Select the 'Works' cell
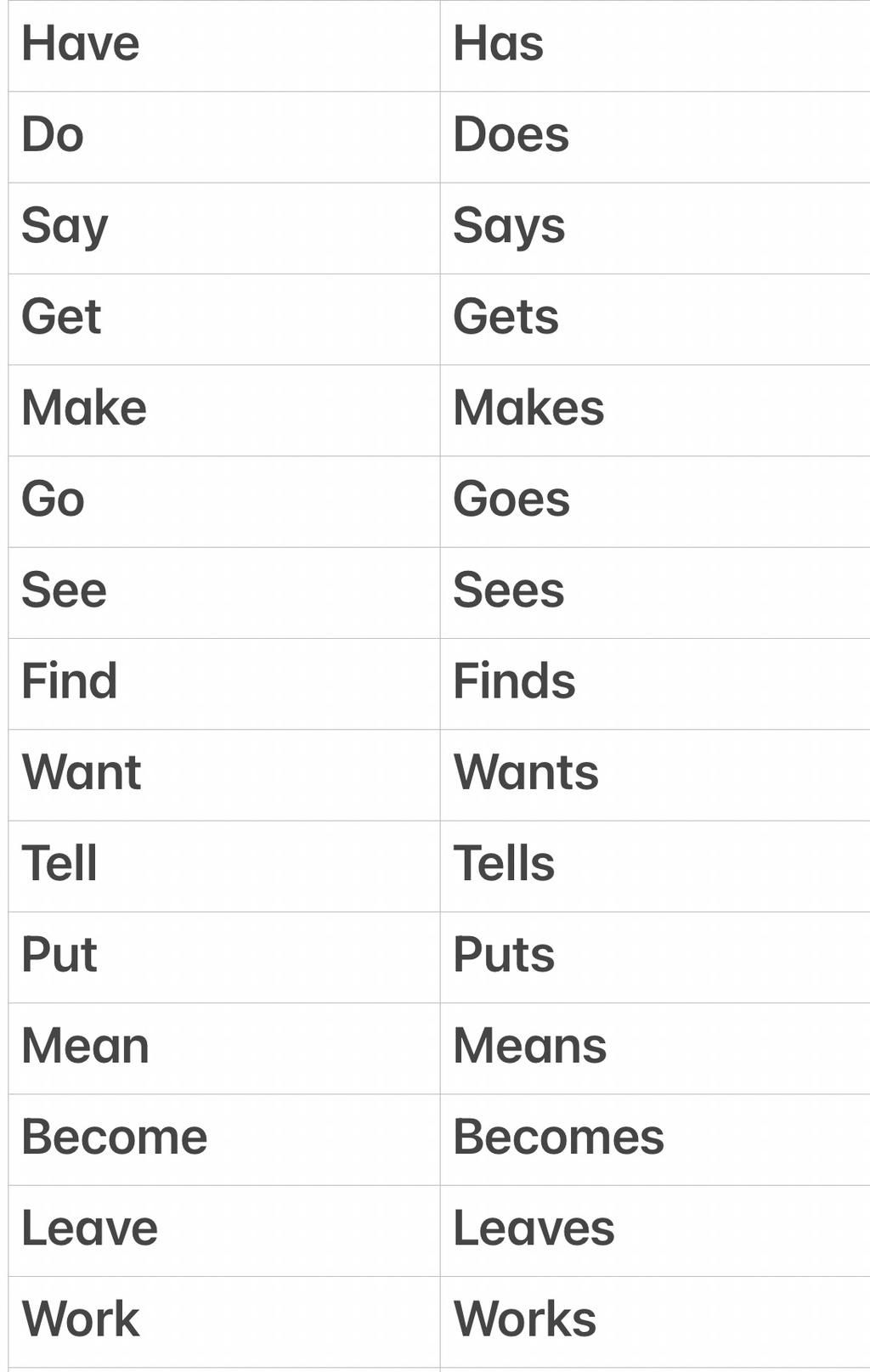This screenshot has width=870, height=1372. 655,1321
